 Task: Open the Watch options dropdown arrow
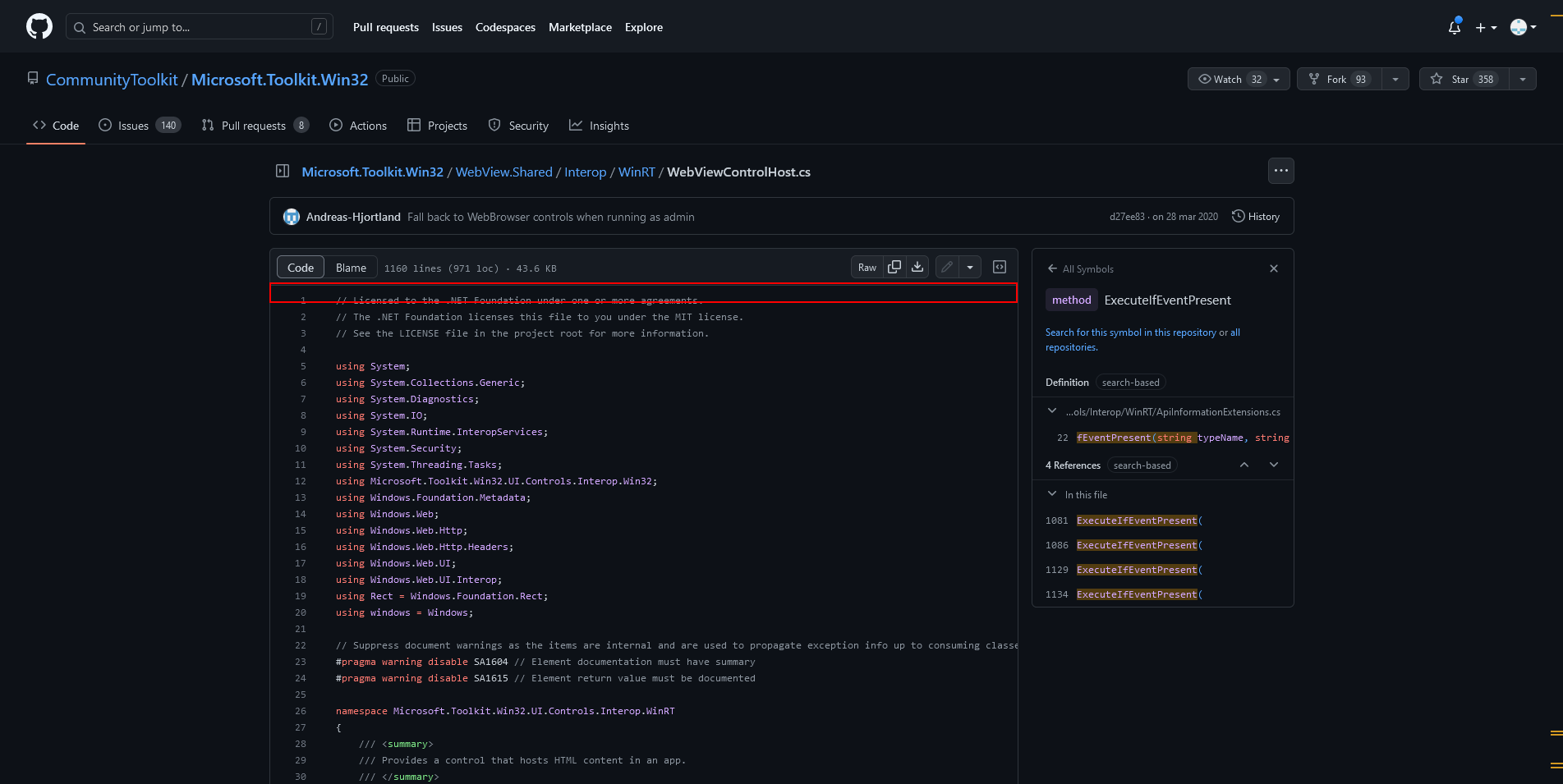1275,79
